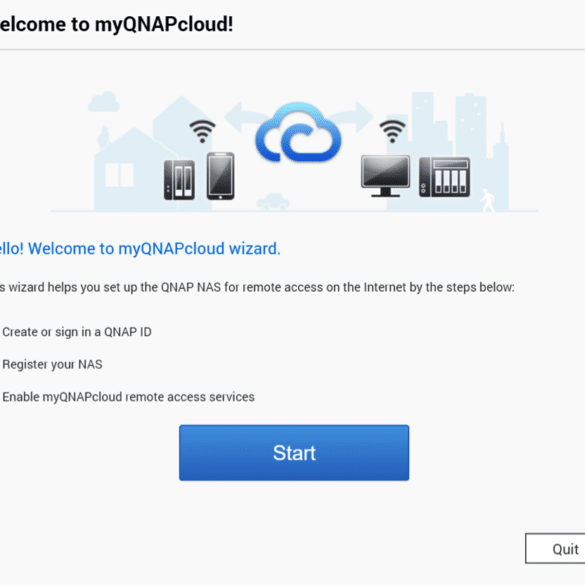This screenshot has width=585, height=585.
Task: Click the house illustration on the left
Action: pyautogui.click(x=131, y=170)
